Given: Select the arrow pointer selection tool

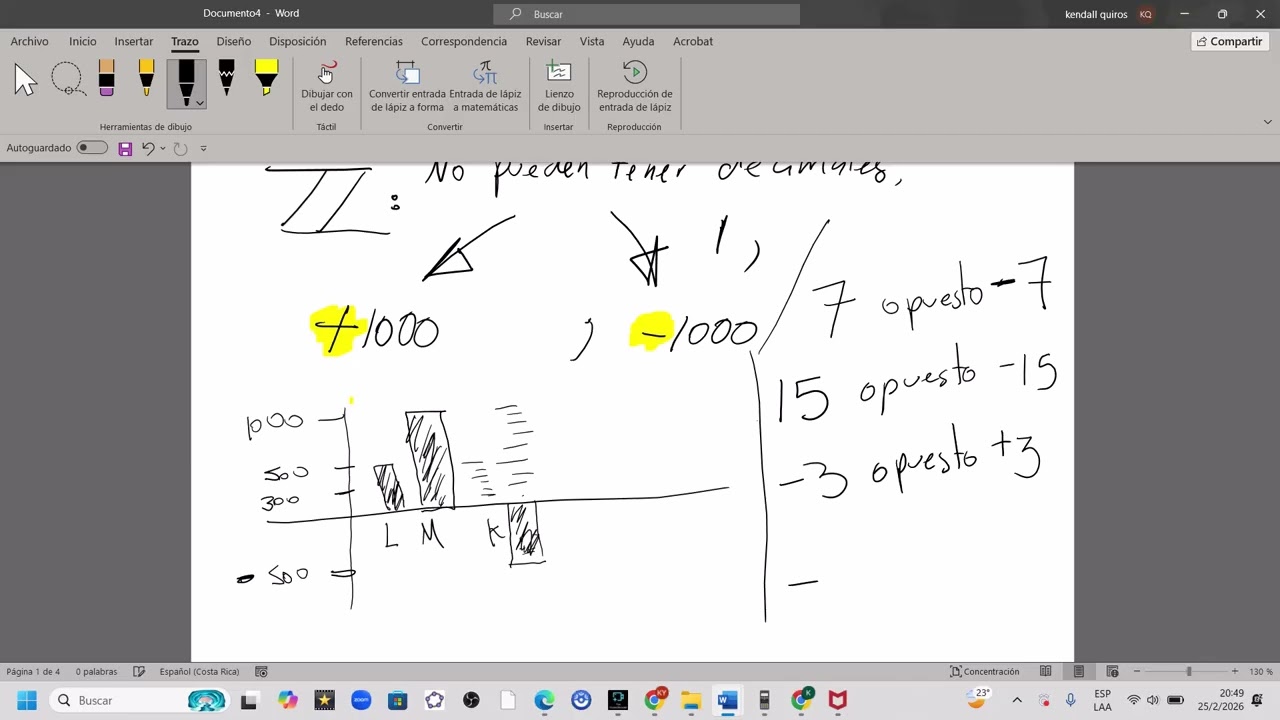Looking at the screenshot, I should point(25,79).
